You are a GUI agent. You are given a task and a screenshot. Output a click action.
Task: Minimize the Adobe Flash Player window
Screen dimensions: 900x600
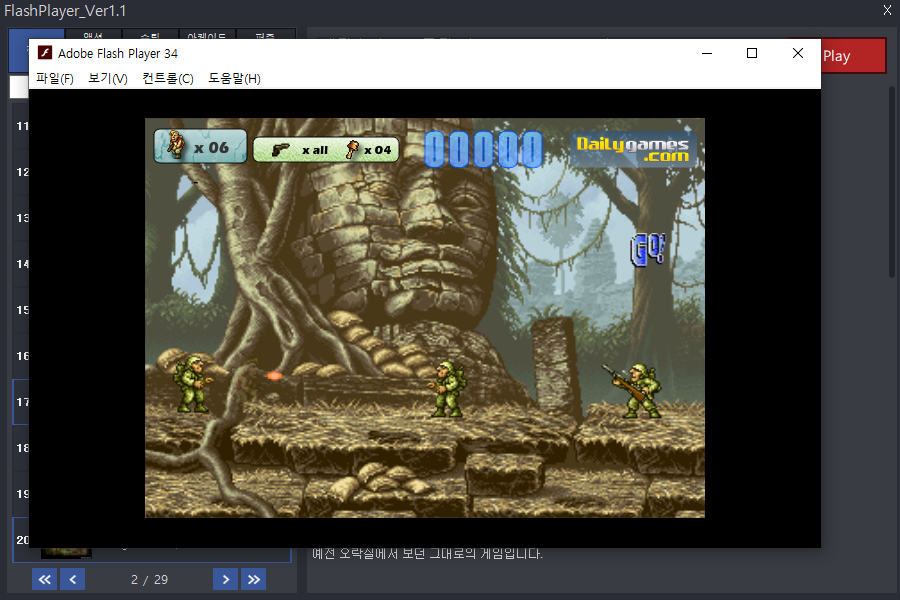click(x=707, y=53)
